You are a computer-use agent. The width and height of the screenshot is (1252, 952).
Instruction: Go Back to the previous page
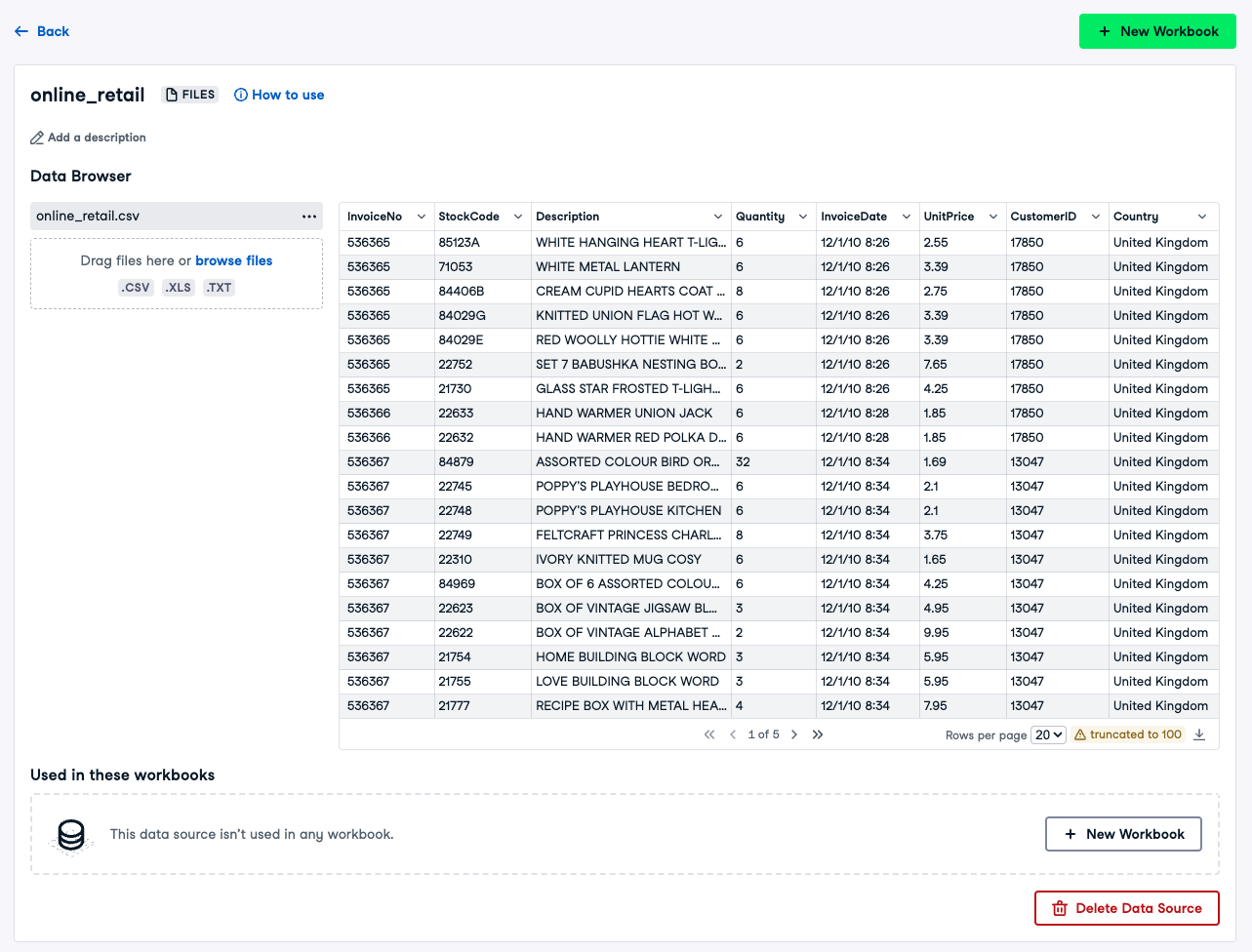[x=42, y=31]
